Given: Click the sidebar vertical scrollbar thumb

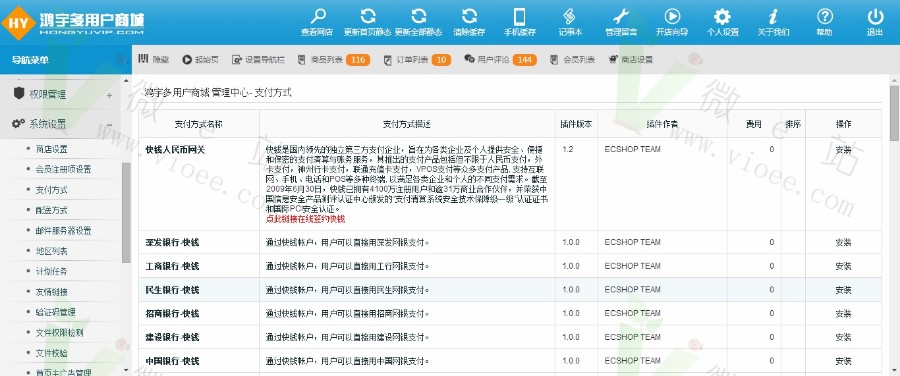Looking at the screenshot, I should [x=126, y=212].
